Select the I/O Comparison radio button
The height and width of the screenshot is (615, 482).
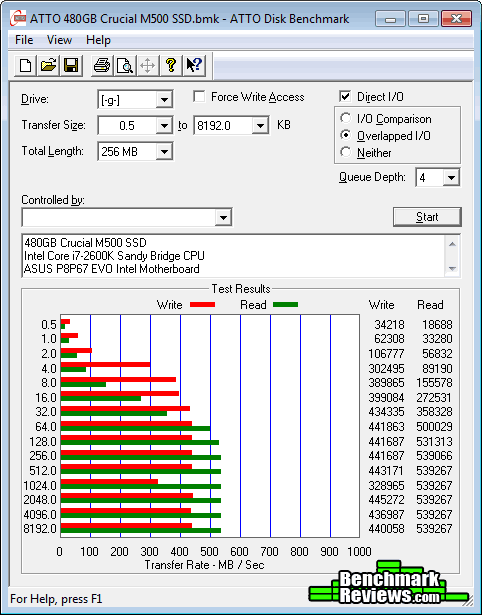pyautogui.click(x=346, y=118)
